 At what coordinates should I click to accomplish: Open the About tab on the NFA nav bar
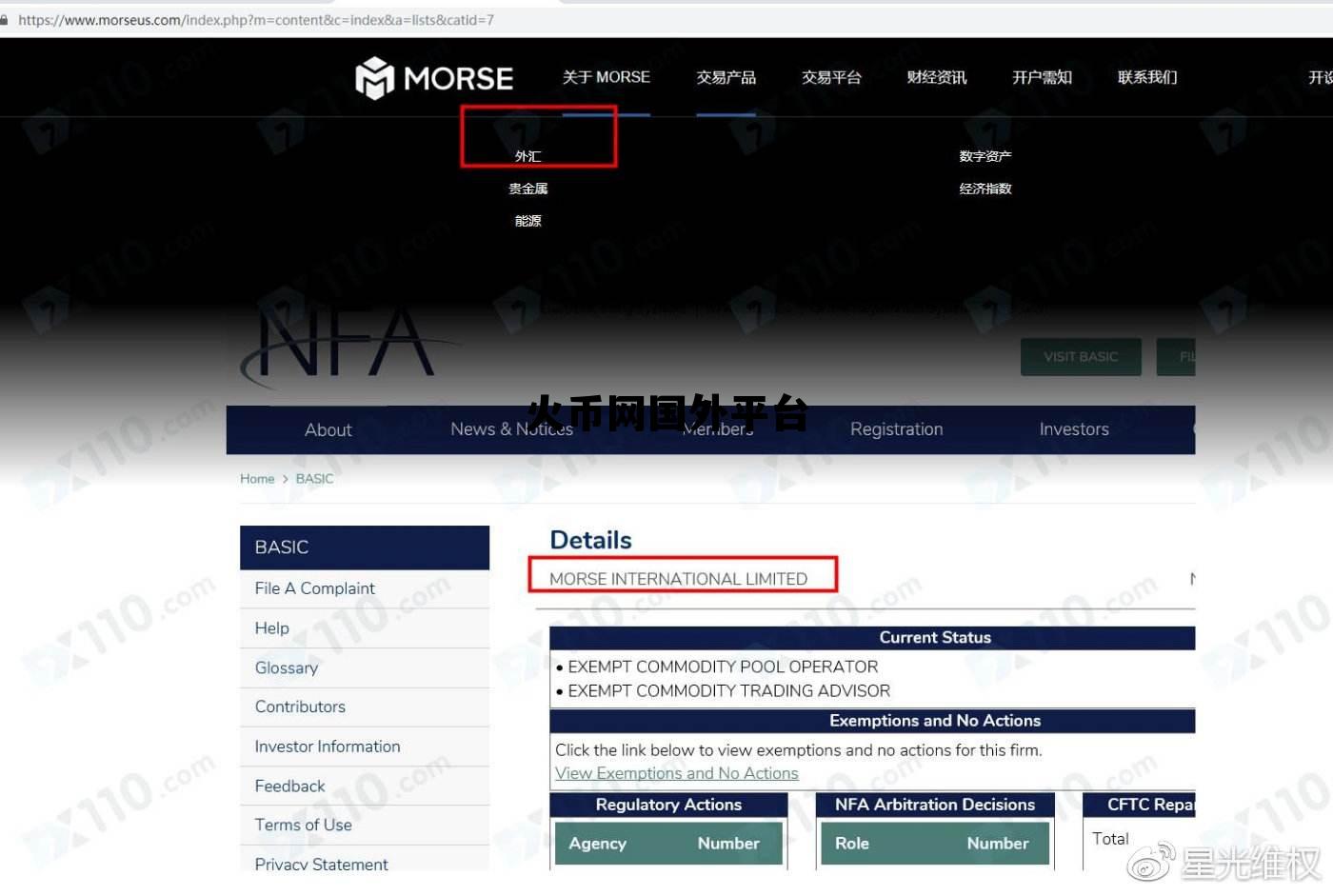(x=328, y=430)
